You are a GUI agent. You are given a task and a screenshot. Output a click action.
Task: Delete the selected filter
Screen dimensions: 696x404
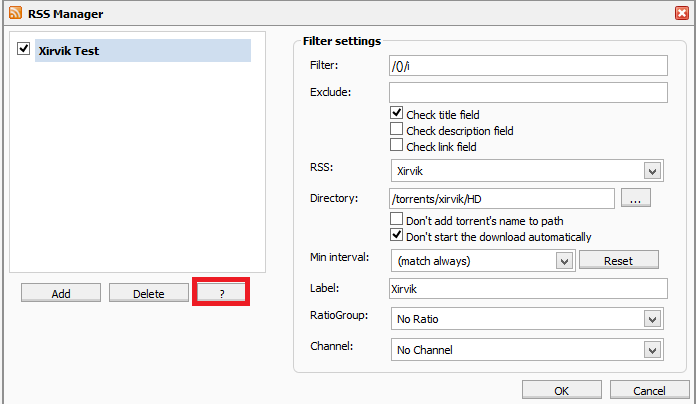click(x=149, y=293)
